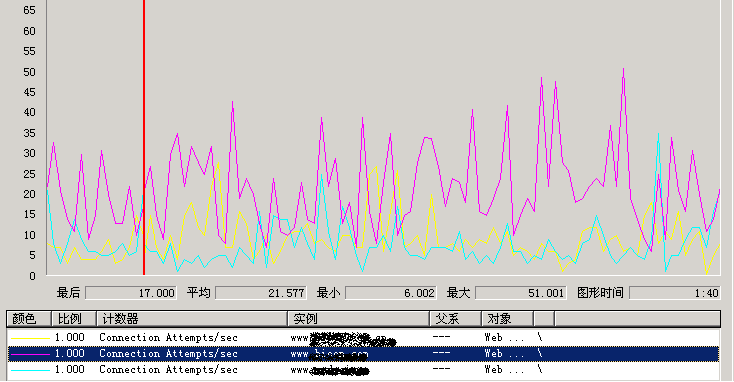The height and width of the screenshot is (382, 734).
Task: Click the 对象 column header
Action: [x=507, y=319]
